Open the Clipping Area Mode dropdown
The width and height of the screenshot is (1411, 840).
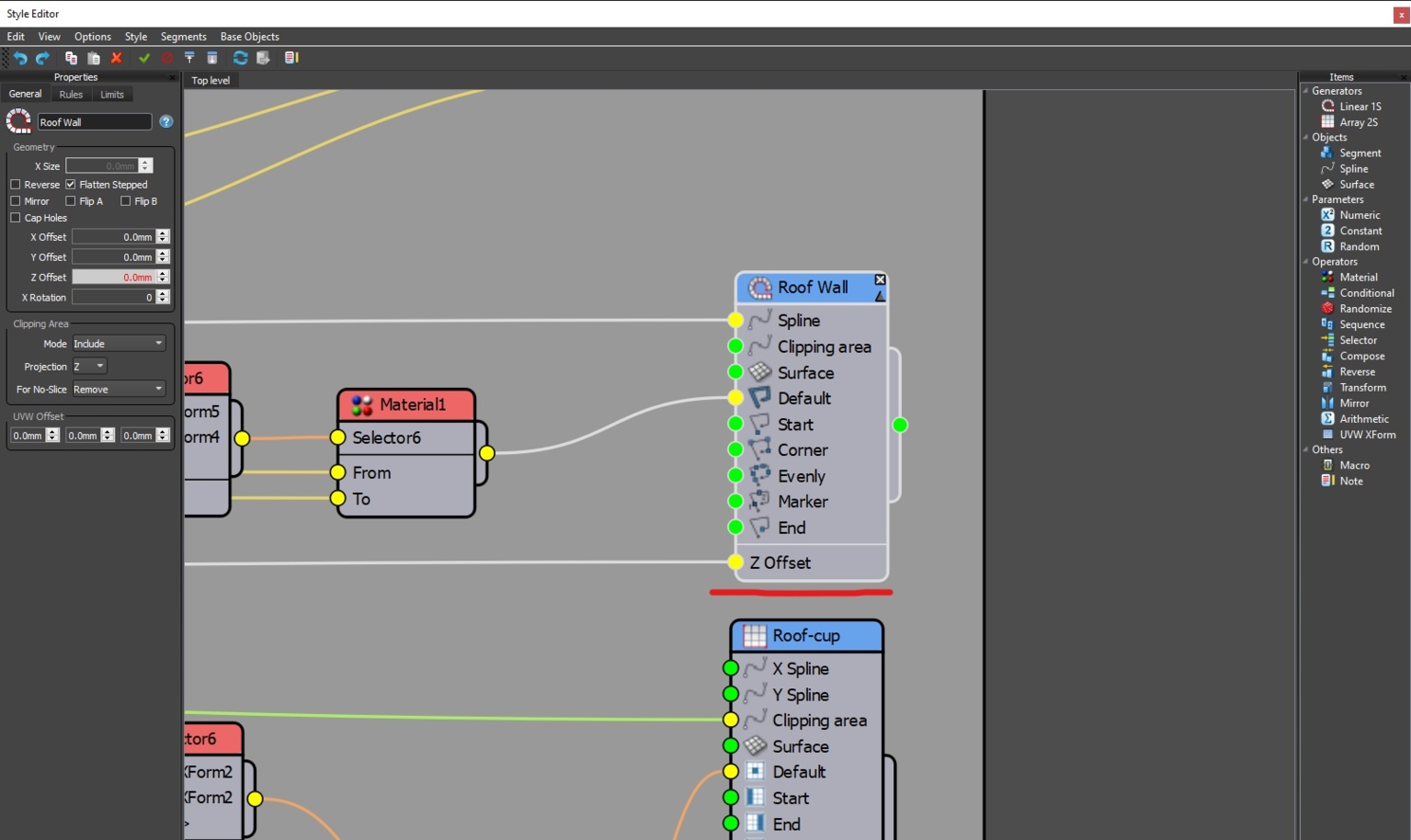(x=119, y=343)
